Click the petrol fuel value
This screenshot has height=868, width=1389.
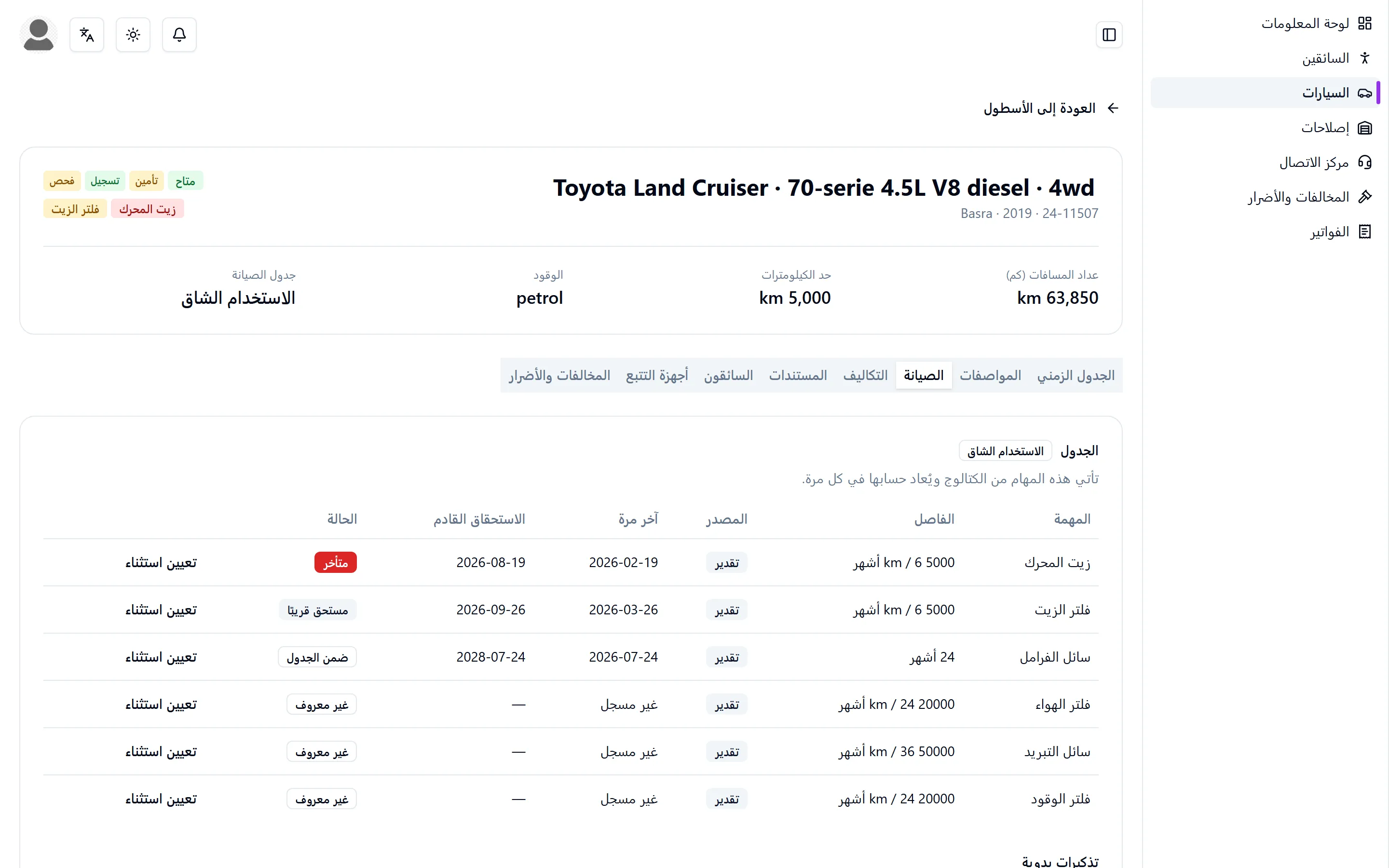coord(540,298)
